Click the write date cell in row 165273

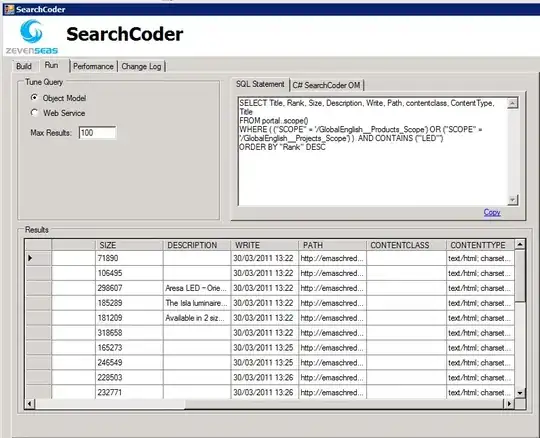(264, 347)
